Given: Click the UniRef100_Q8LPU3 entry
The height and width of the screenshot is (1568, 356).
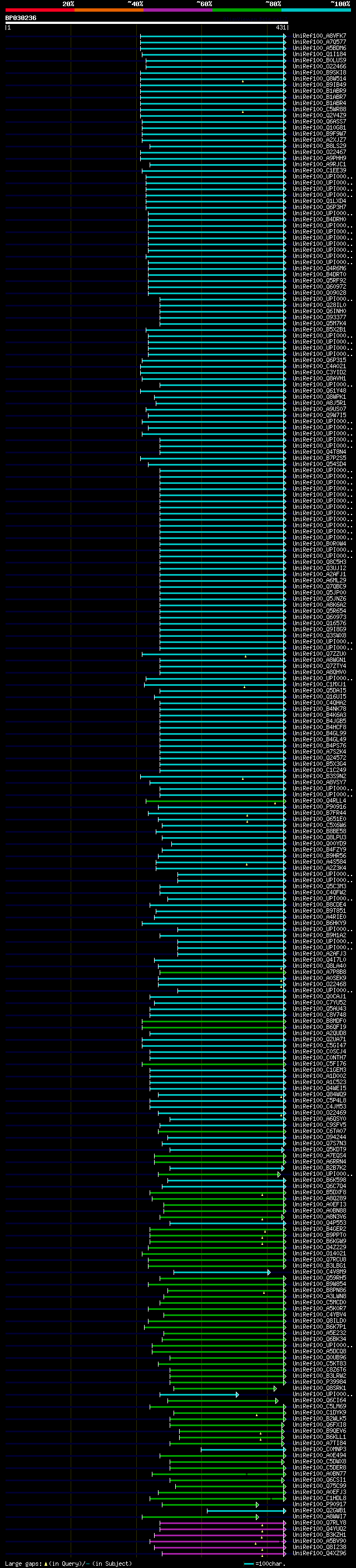Looking at the screenshot, I should [319, 837].
